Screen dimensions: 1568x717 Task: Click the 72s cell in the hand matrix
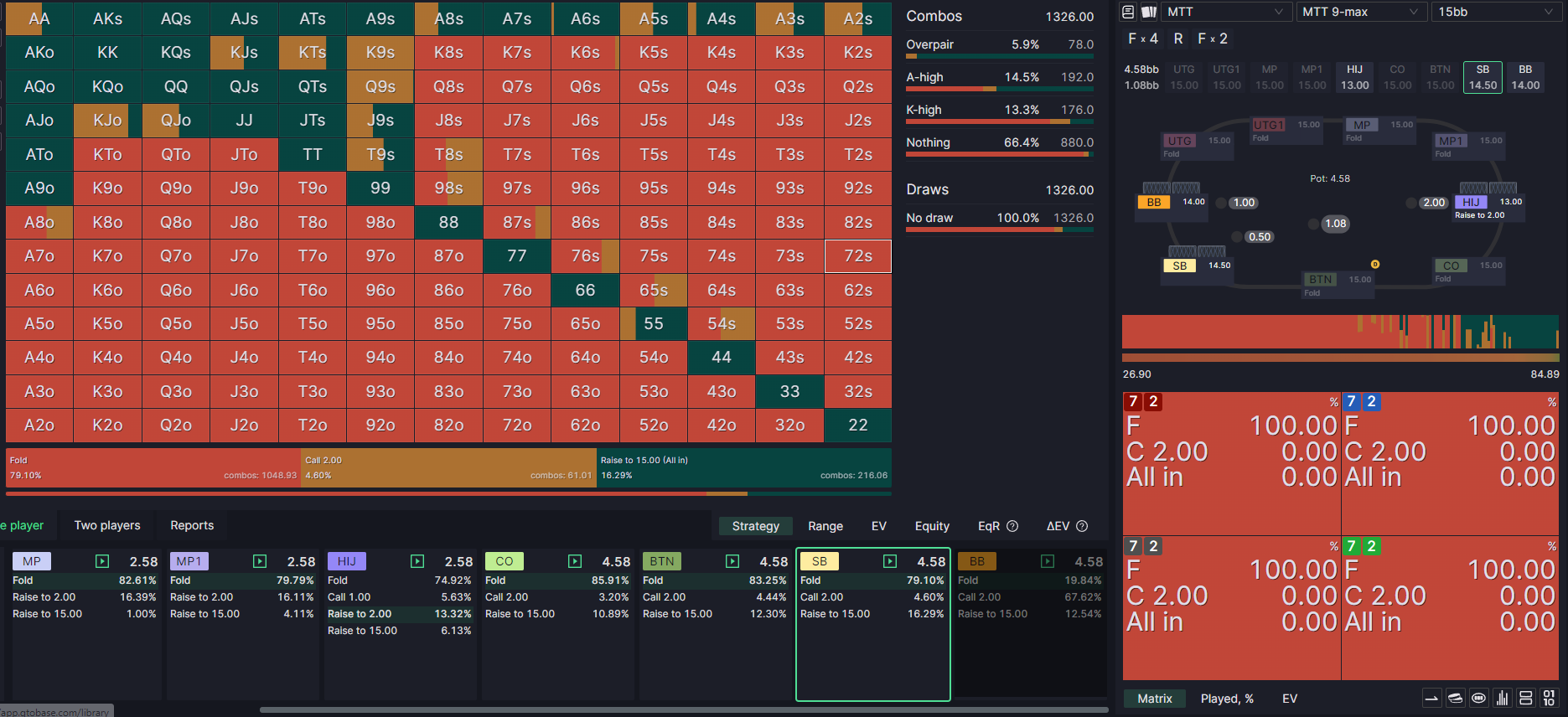(x=858, y=255)
